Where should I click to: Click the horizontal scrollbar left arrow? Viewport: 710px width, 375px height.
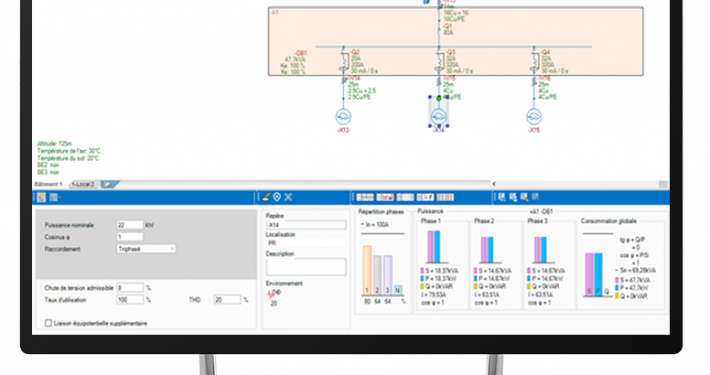(x=494, y=184)
